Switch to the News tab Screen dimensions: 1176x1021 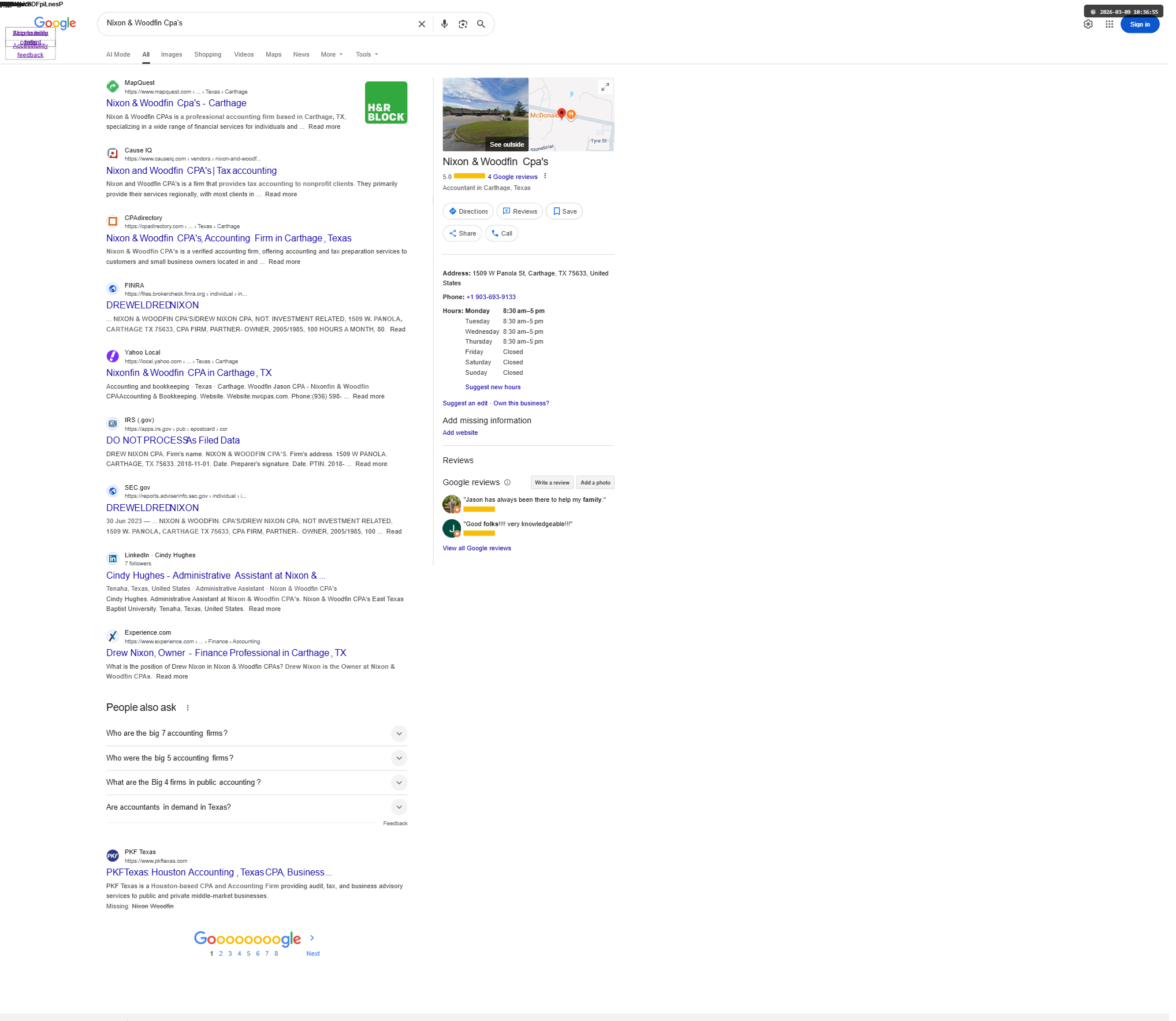point(301,54)
